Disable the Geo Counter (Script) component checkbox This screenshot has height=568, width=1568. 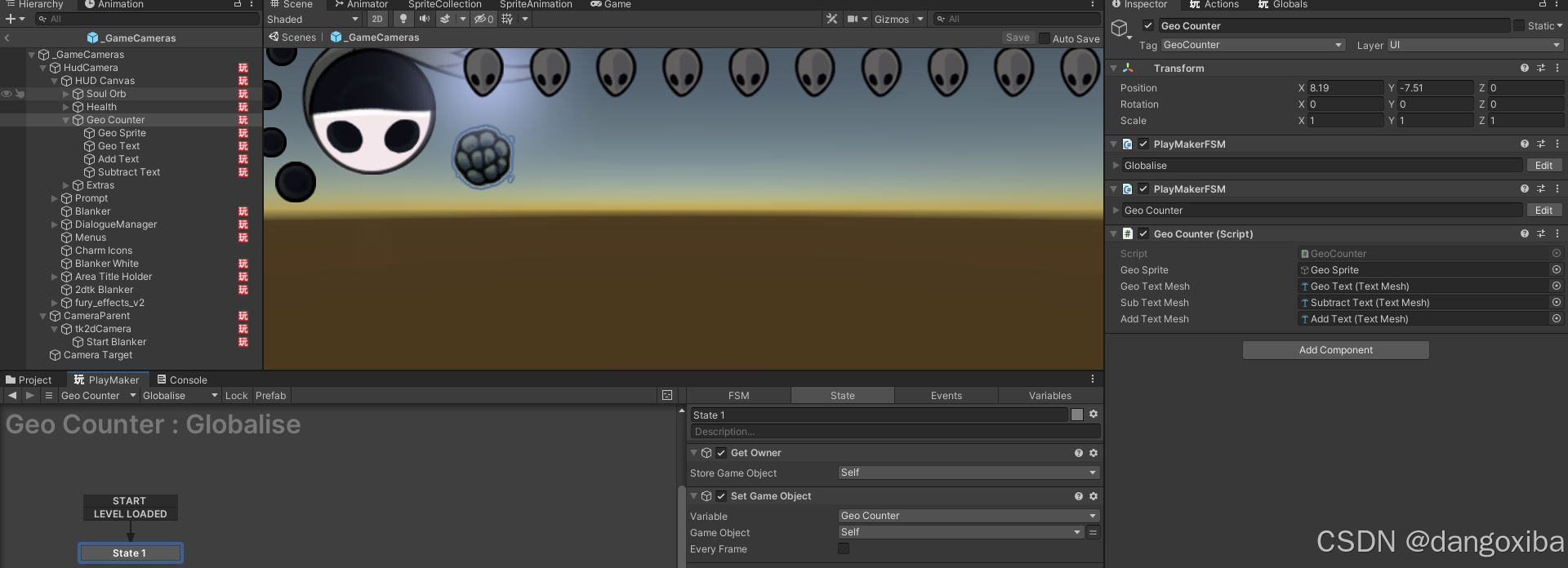pos(1143,234)
